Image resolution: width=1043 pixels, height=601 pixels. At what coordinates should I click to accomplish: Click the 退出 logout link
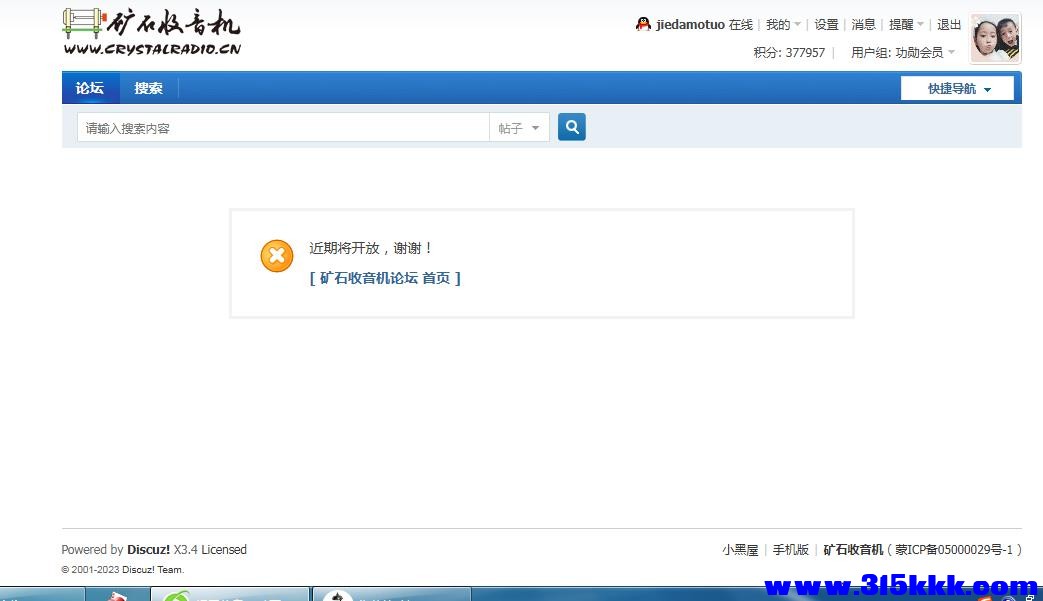[949, 24]
